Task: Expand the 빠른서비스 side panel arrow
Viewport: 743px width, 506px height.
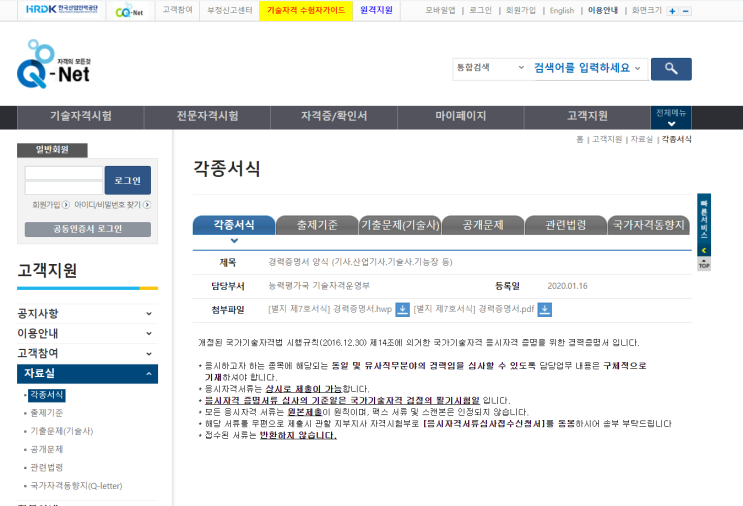Action: tap(704, 250)
